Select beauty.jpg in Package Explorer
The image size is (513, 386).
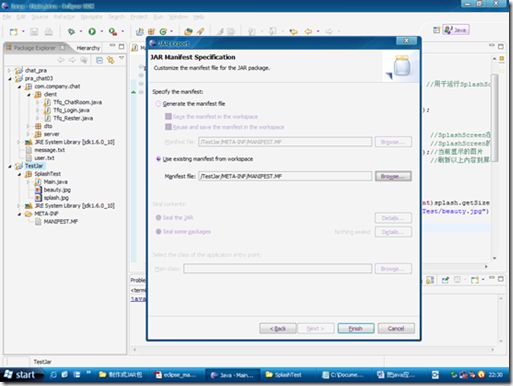coord(57,190)
